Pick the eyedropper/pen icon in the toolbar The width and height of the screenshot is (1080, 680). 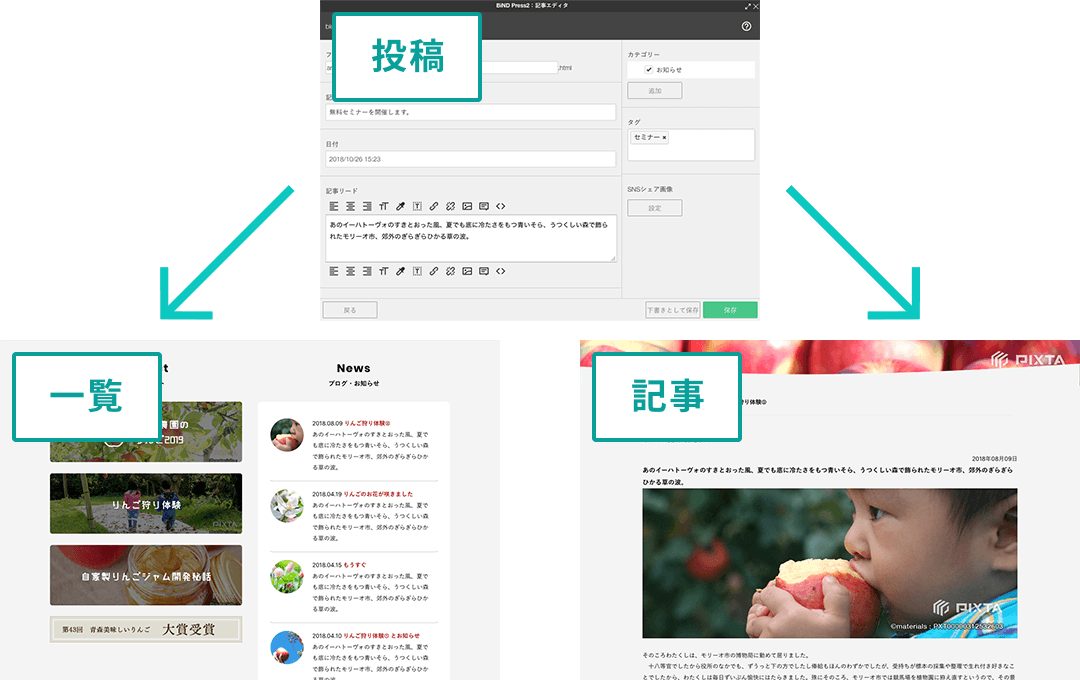[400, 206]
